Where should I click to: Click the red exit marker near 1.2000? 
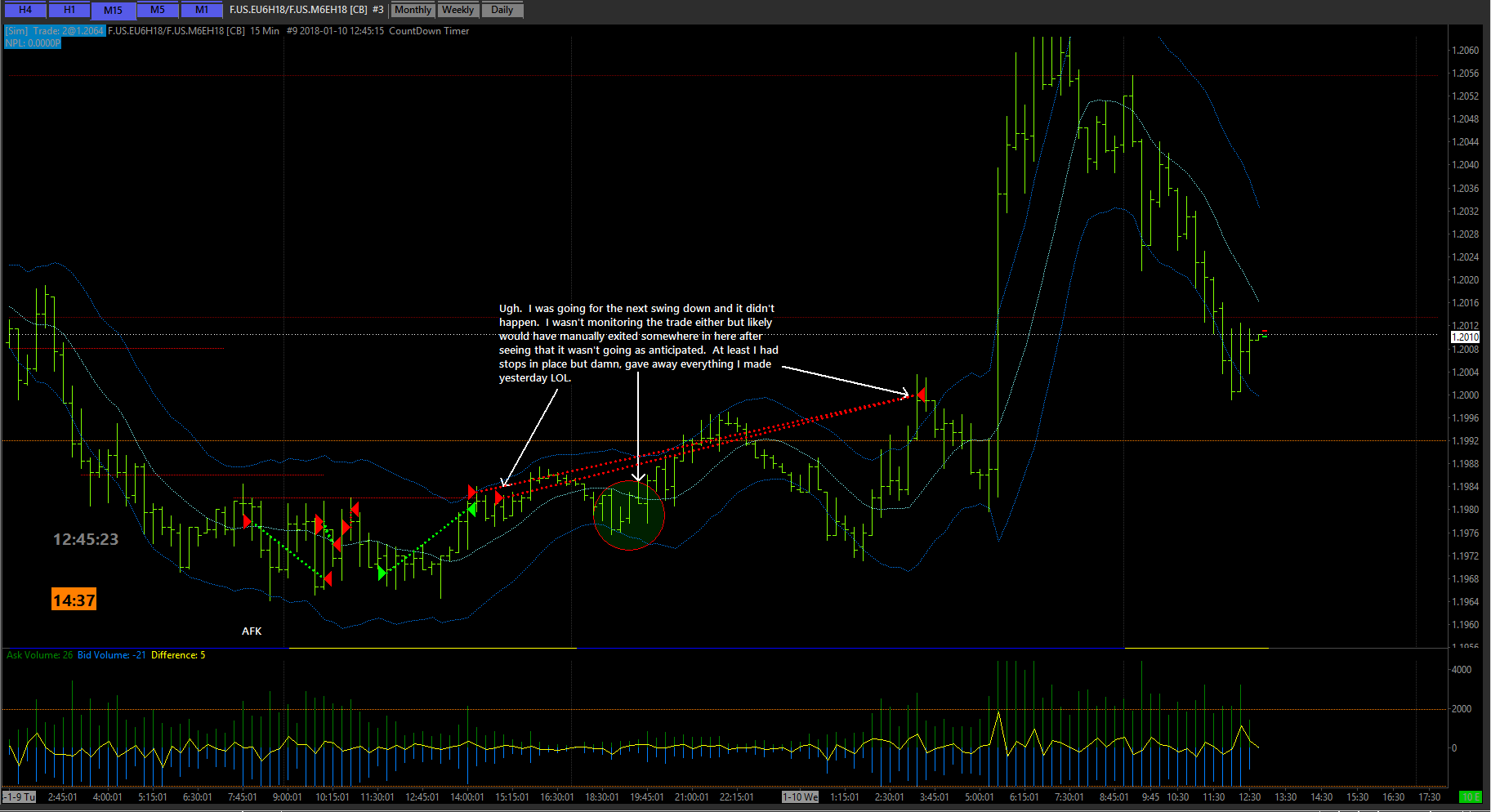click(x=921, y=395)
